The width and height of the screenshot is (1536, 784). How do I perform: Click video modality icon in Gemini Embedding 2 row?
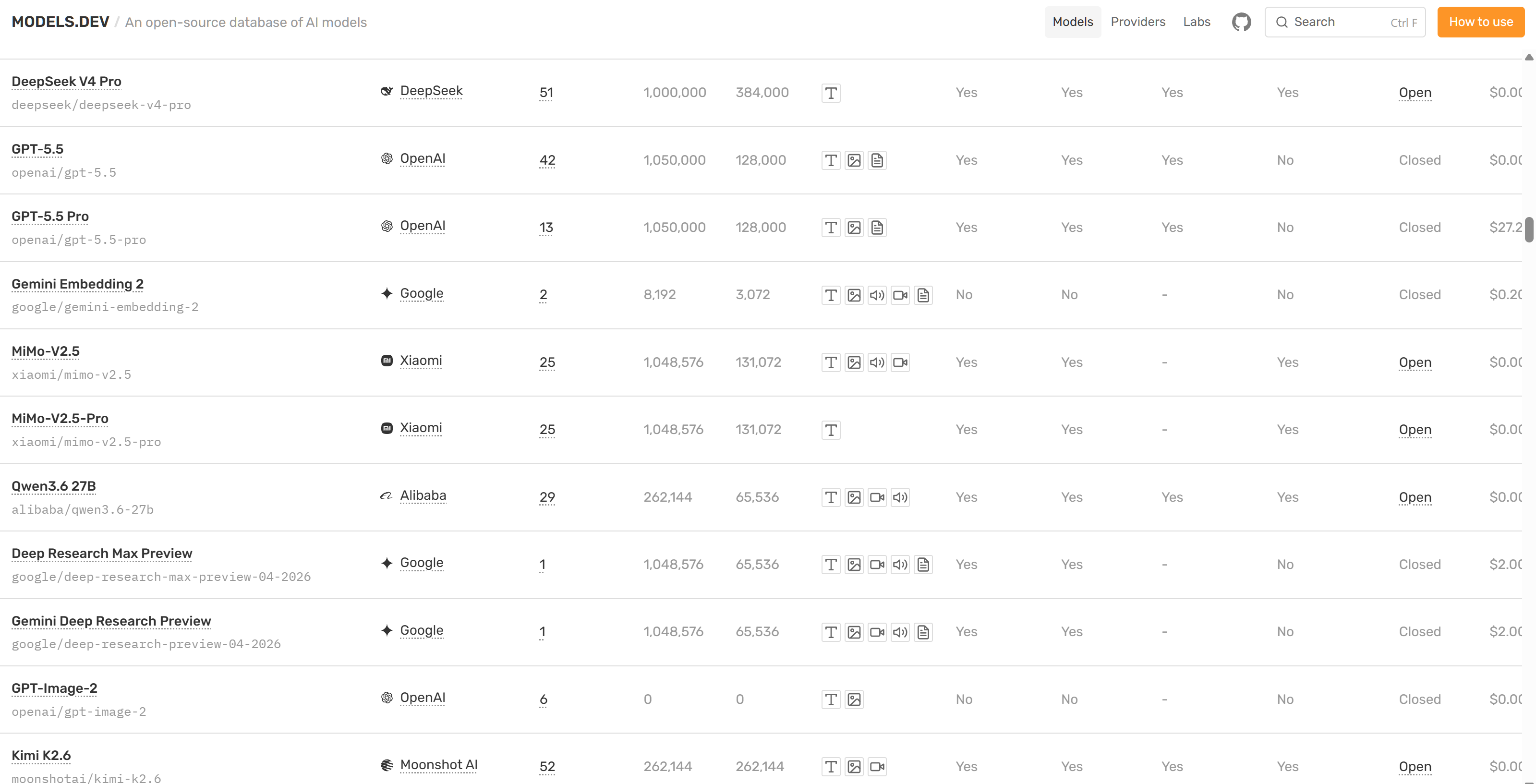pos(900,295)
